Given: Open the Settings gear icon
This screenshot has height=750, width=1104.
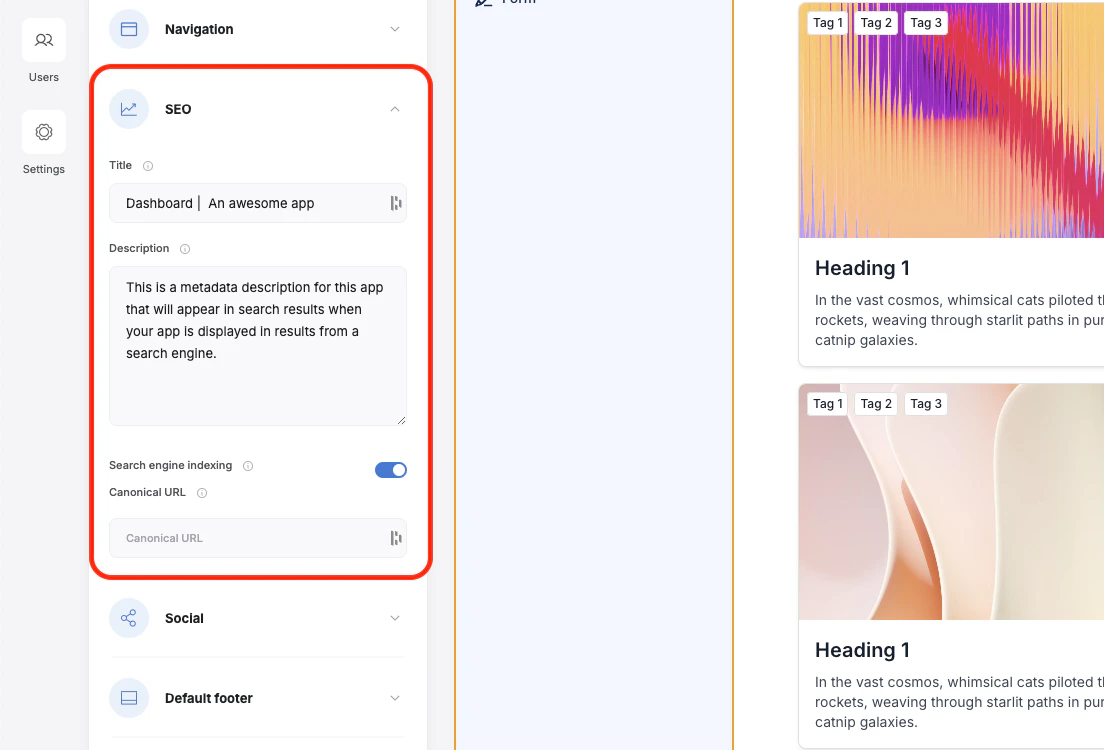Looking at the screenshot, I should [44, 132].
